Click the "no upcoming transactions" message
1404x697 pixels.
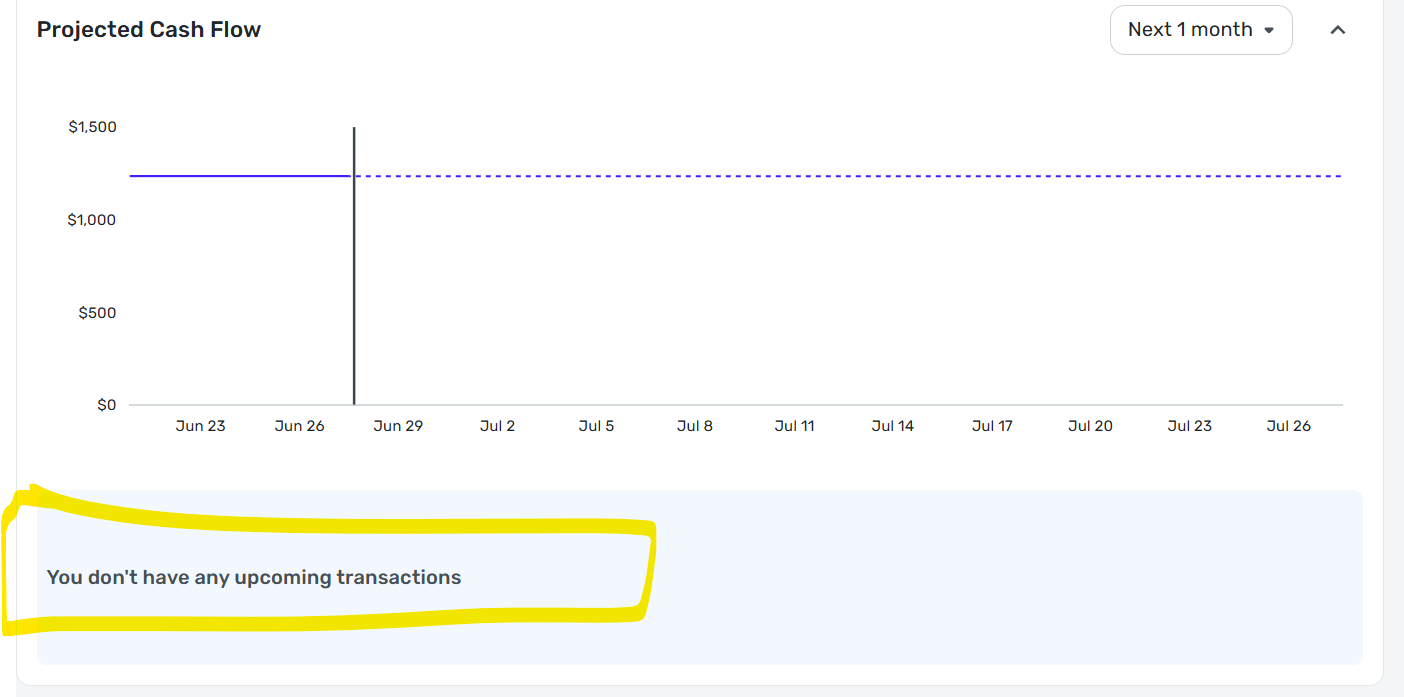[254, 577]
